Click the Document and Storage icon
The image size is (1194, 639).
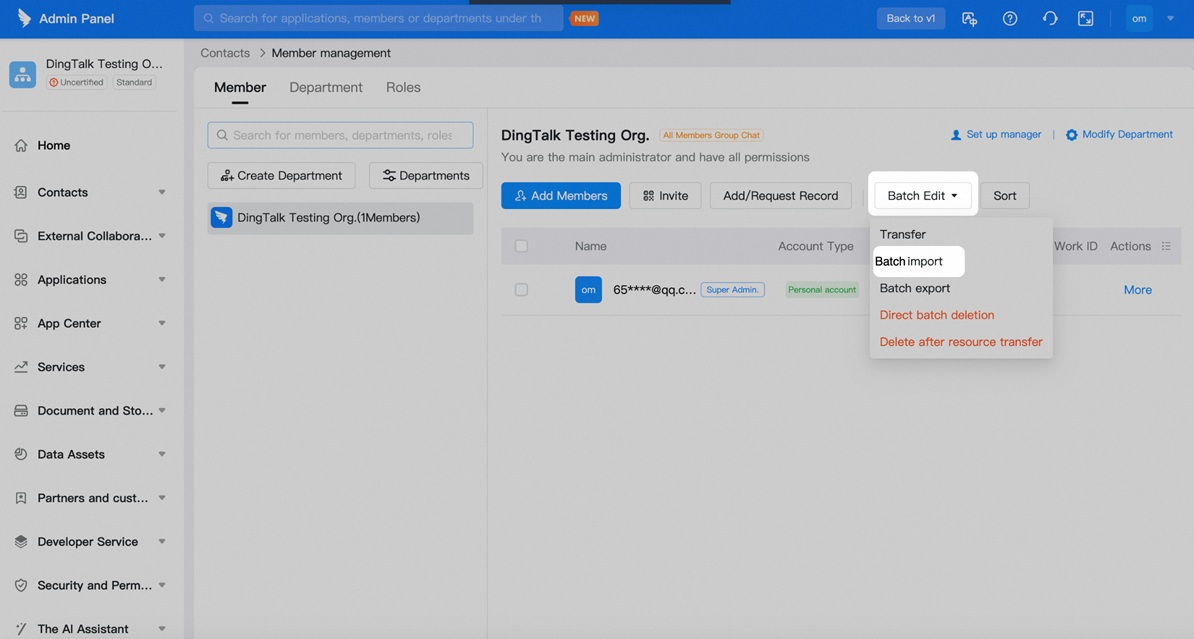(21, 411)
